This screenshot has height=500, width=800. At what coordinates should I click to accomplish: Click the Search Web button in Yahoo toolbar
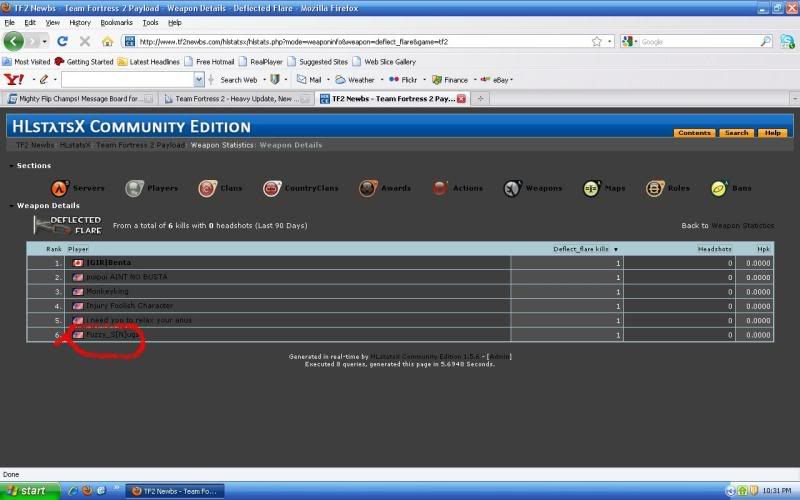[x=238, y=80]
